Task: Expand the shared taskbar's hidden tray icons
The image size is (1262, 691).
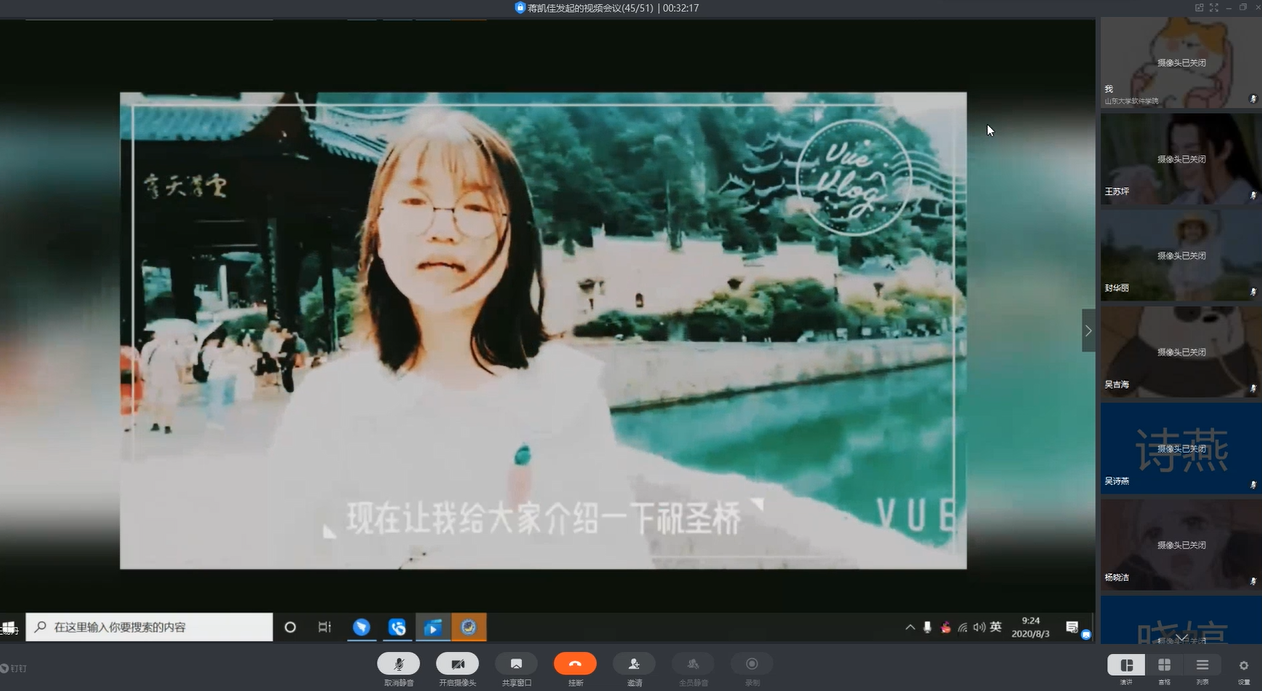Action: coord(909,627)
